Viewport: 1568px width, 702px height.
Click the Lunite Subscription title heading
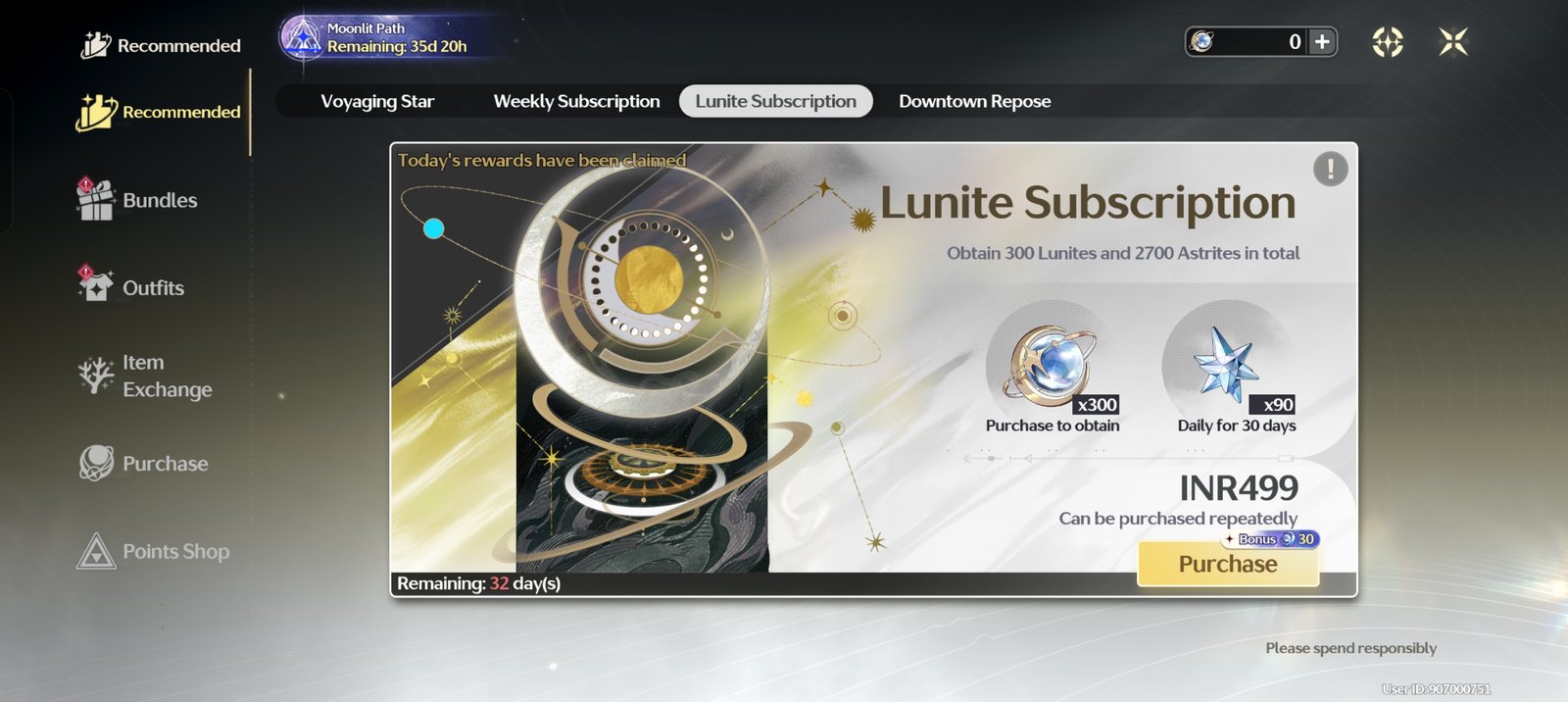tap(1088, 203)
